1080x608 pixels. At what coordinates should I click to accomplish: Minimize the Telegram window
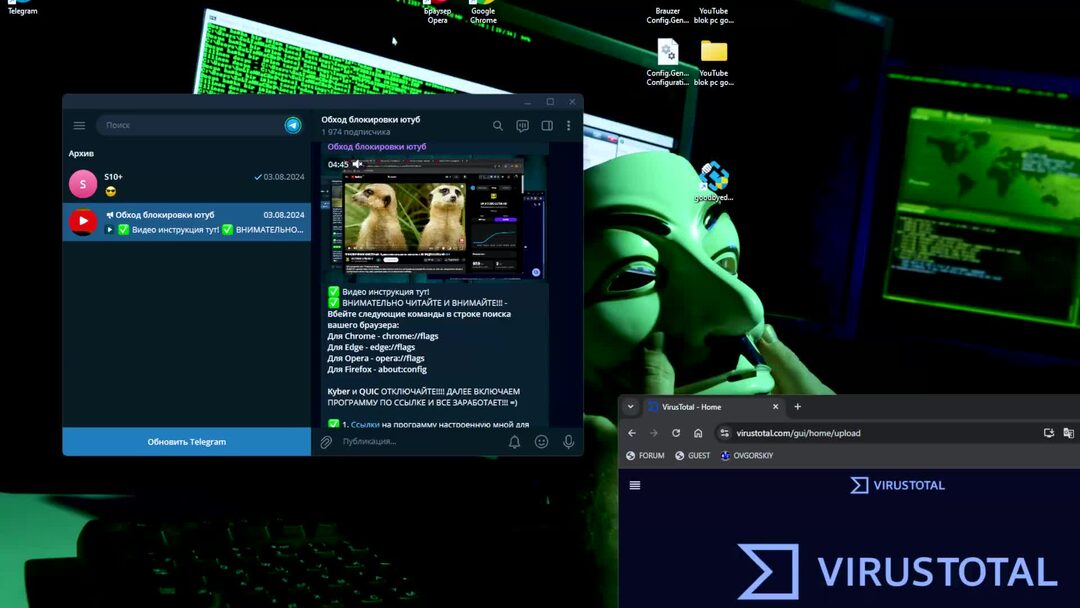coord(528,102)
